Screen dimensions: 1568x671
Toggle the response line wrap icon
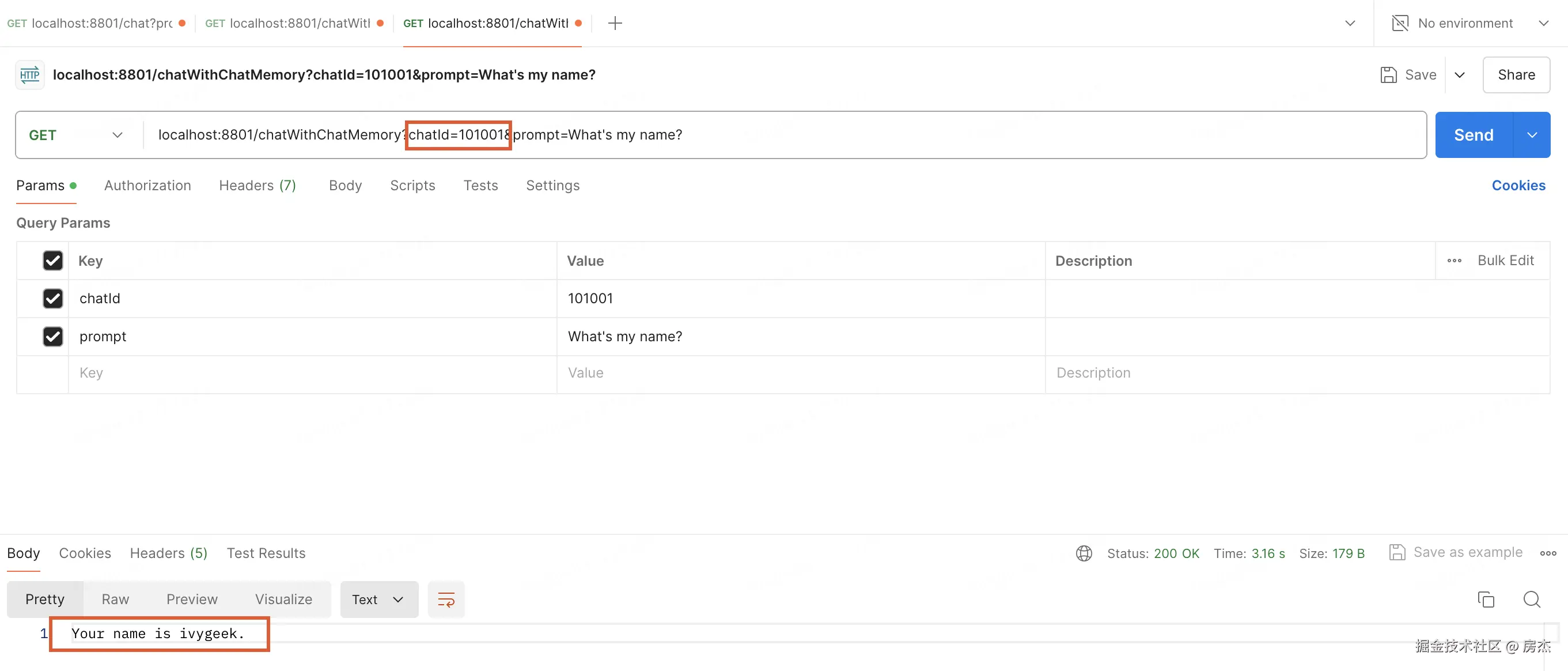(446, 600)
